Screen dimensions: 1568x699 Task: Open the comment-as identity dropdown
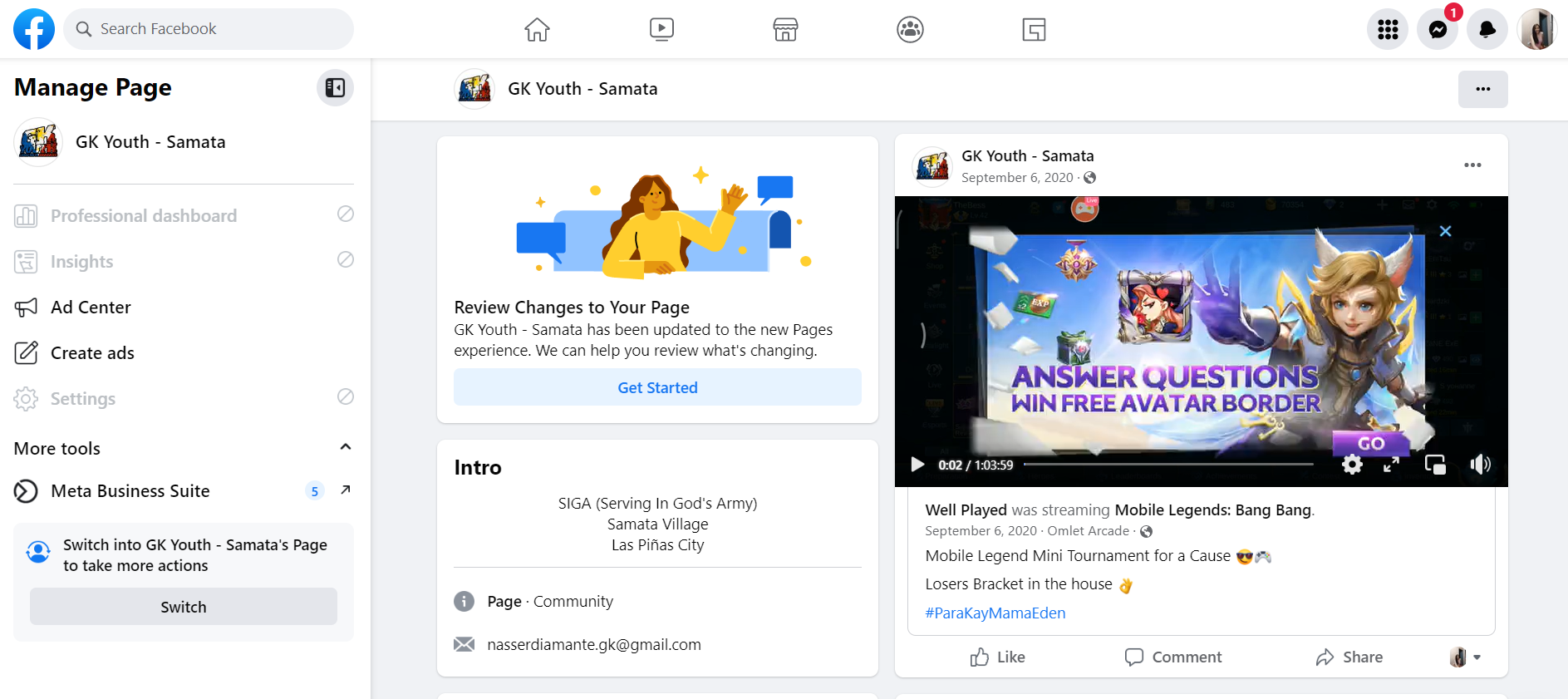1465,657
